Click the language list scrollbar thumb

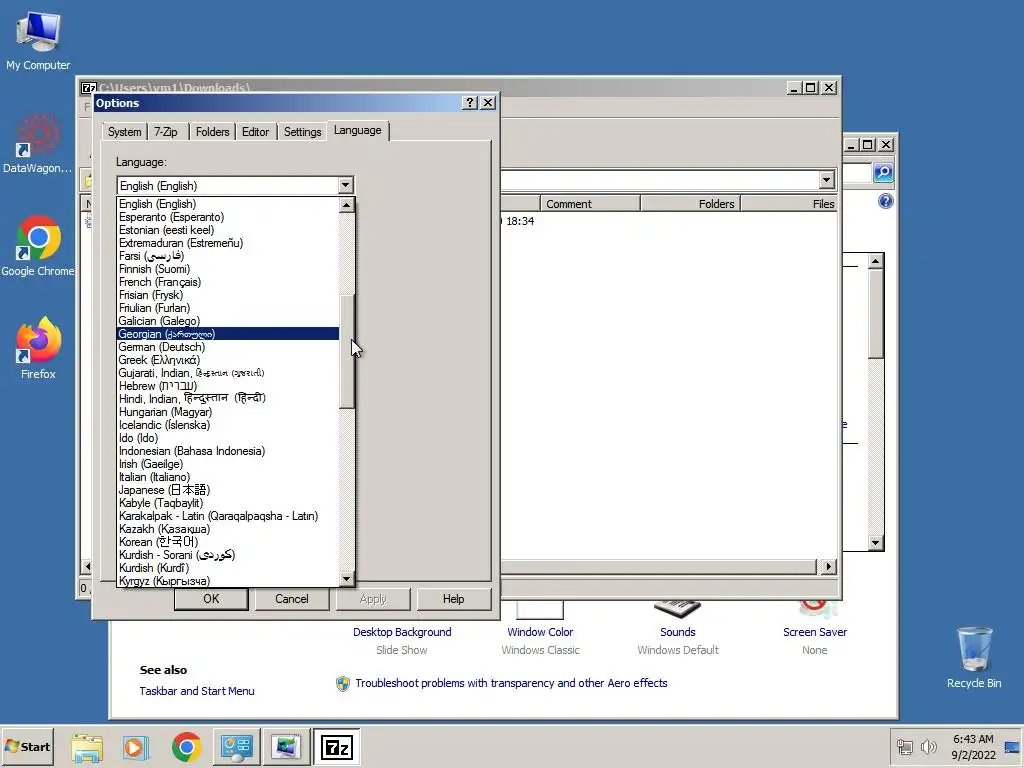[x=347, y=351]
